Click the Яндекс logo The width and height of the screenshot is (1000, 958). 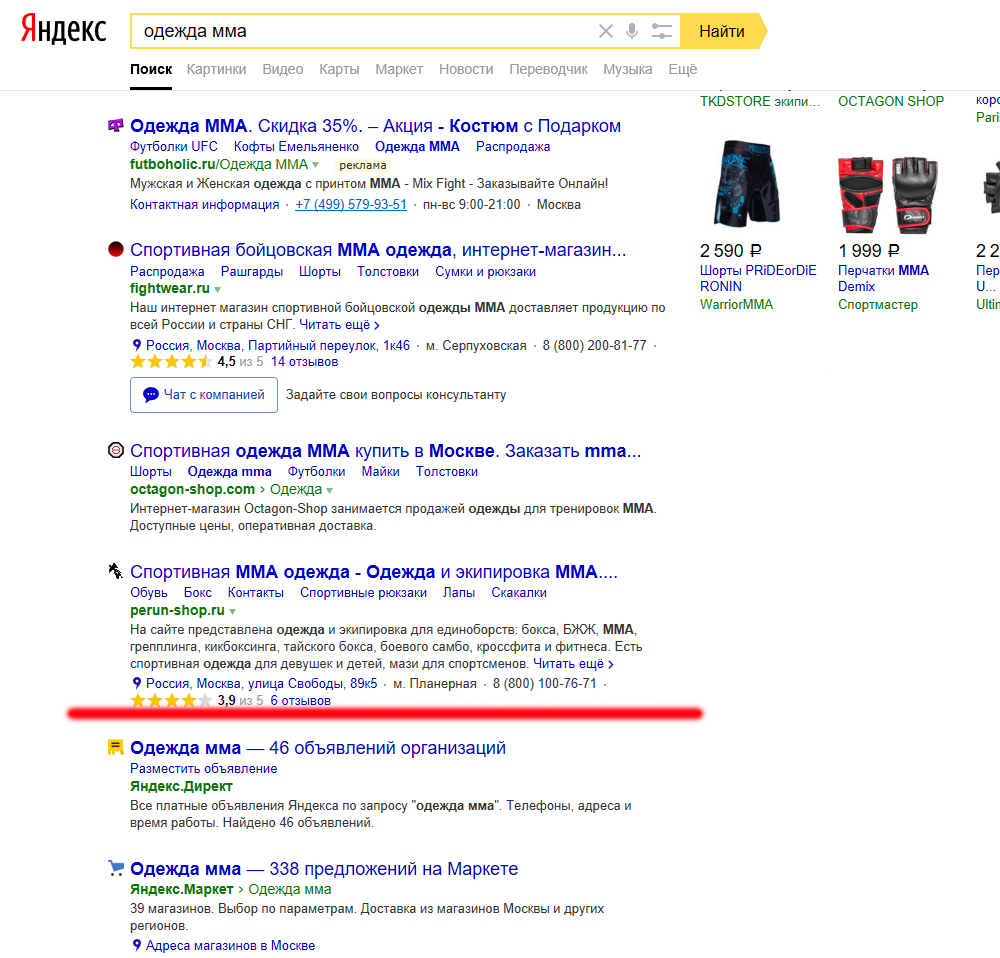(63, 30)
